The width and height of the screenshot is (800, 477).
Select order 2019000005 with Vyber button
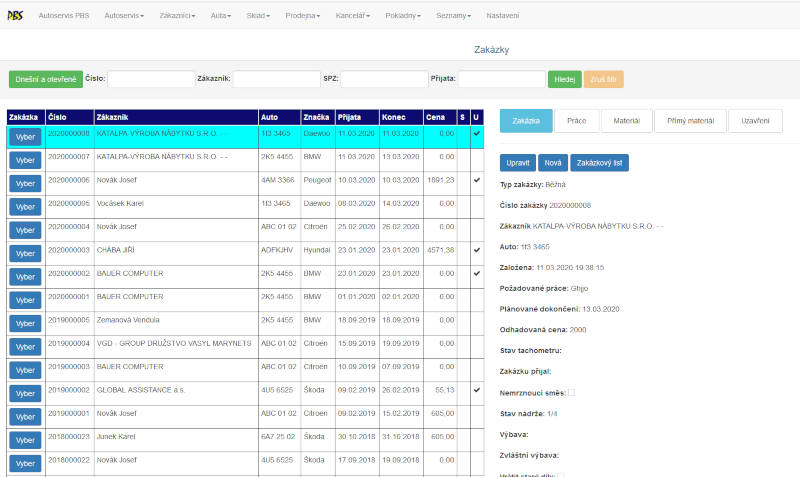coord(25,323)
